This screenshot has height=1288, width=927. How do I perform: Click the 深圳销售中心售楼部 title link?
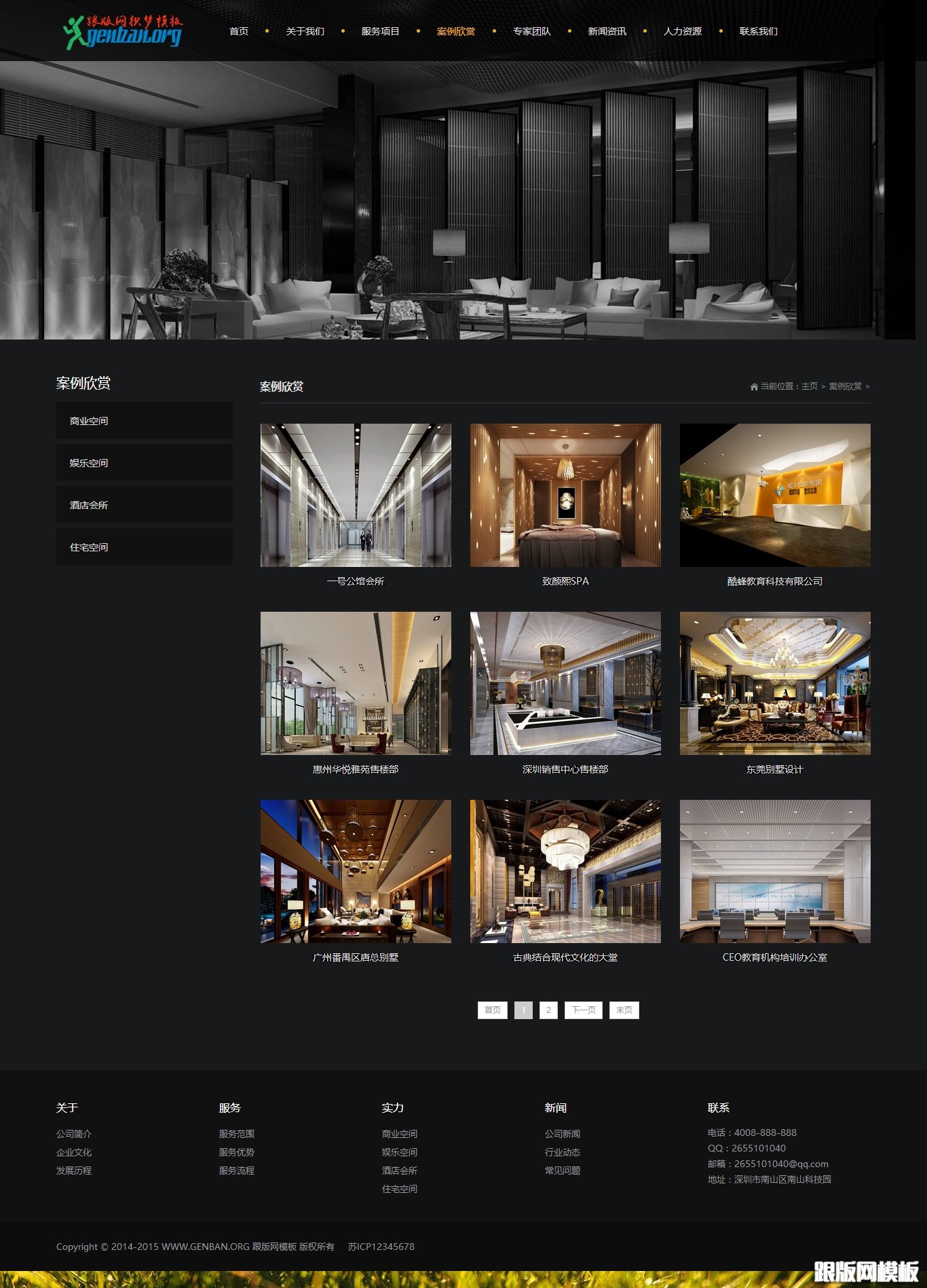pyautogui.click(x=565, y=769)
